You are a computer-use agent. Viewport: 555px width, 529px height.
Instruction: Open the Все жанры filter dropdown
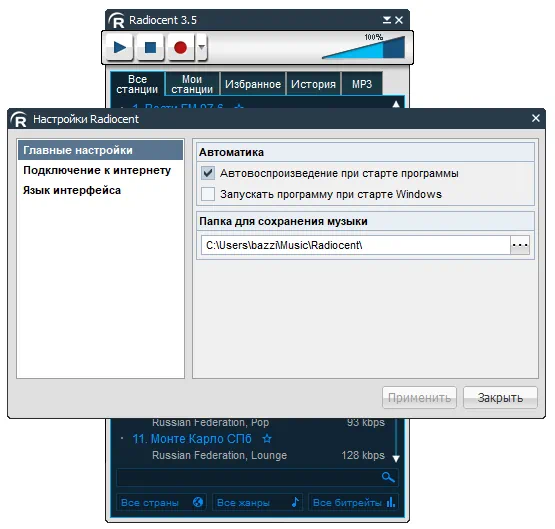click(x=258, y=502)
